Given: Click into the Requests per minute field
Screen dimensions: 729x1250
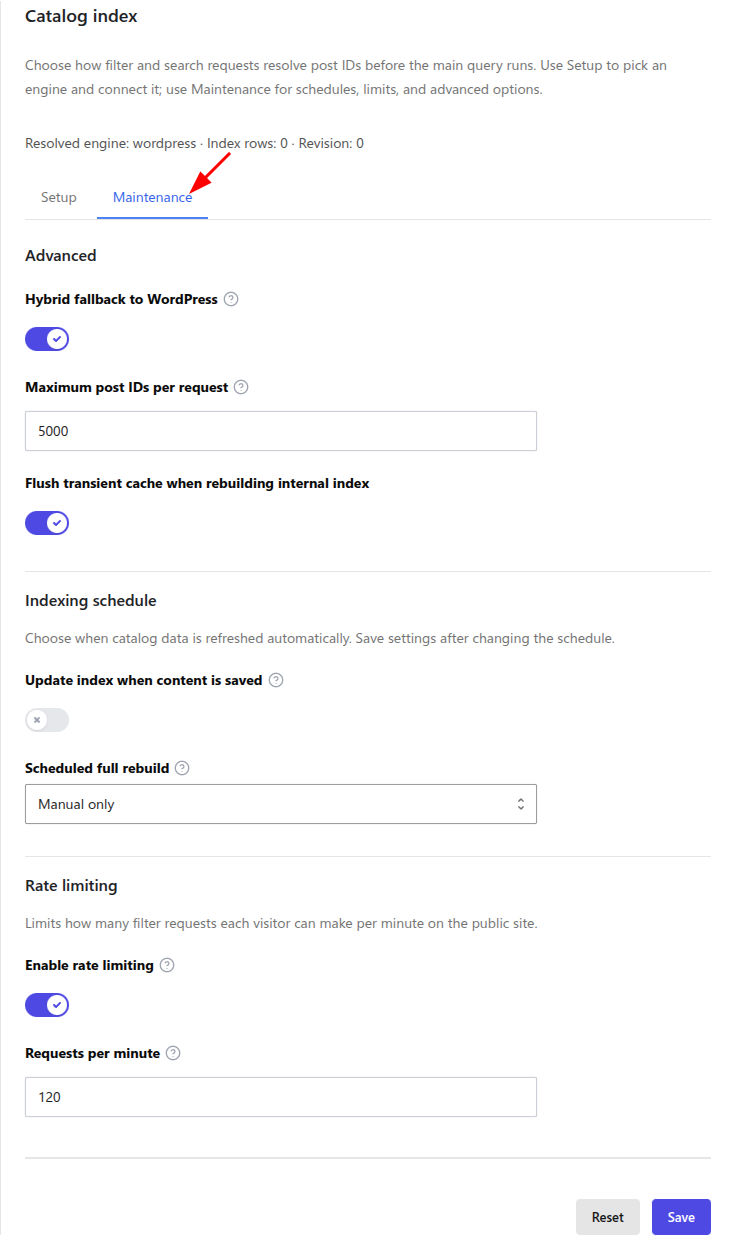Looking at the screenshot, I should coord(281,1097).
